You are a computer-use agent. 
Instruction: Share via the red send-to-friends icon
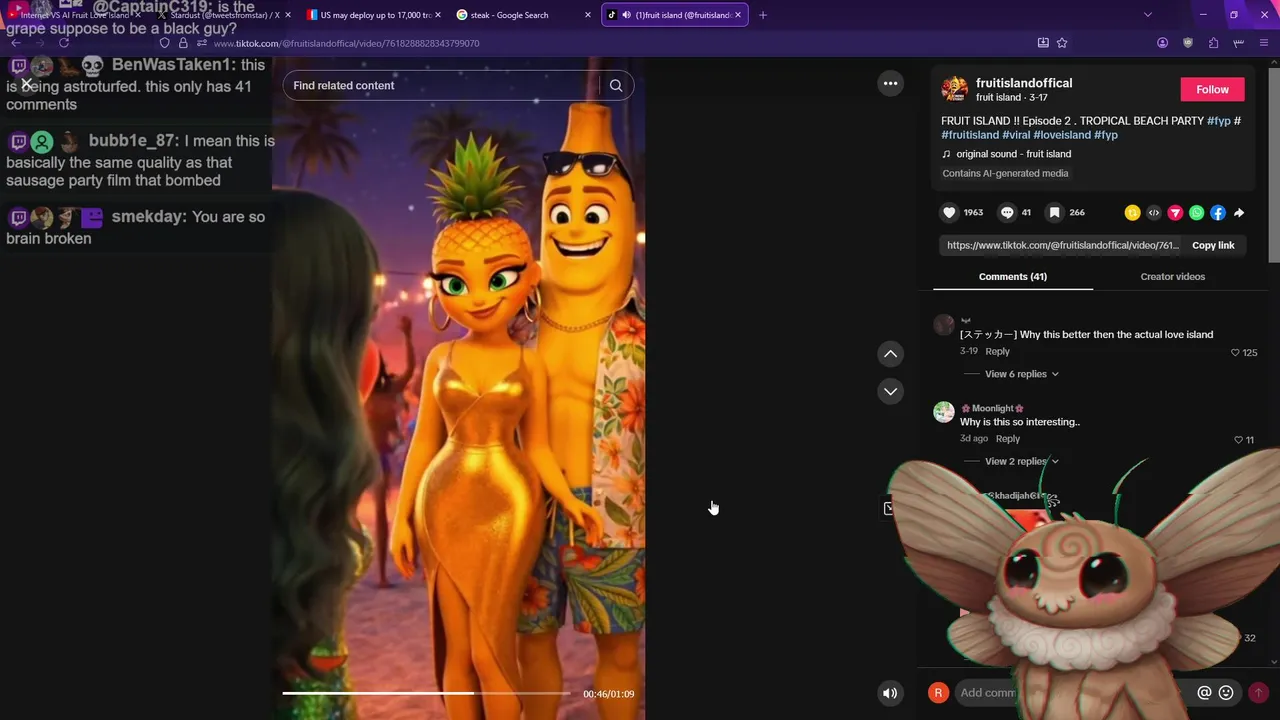[1175, 212]
